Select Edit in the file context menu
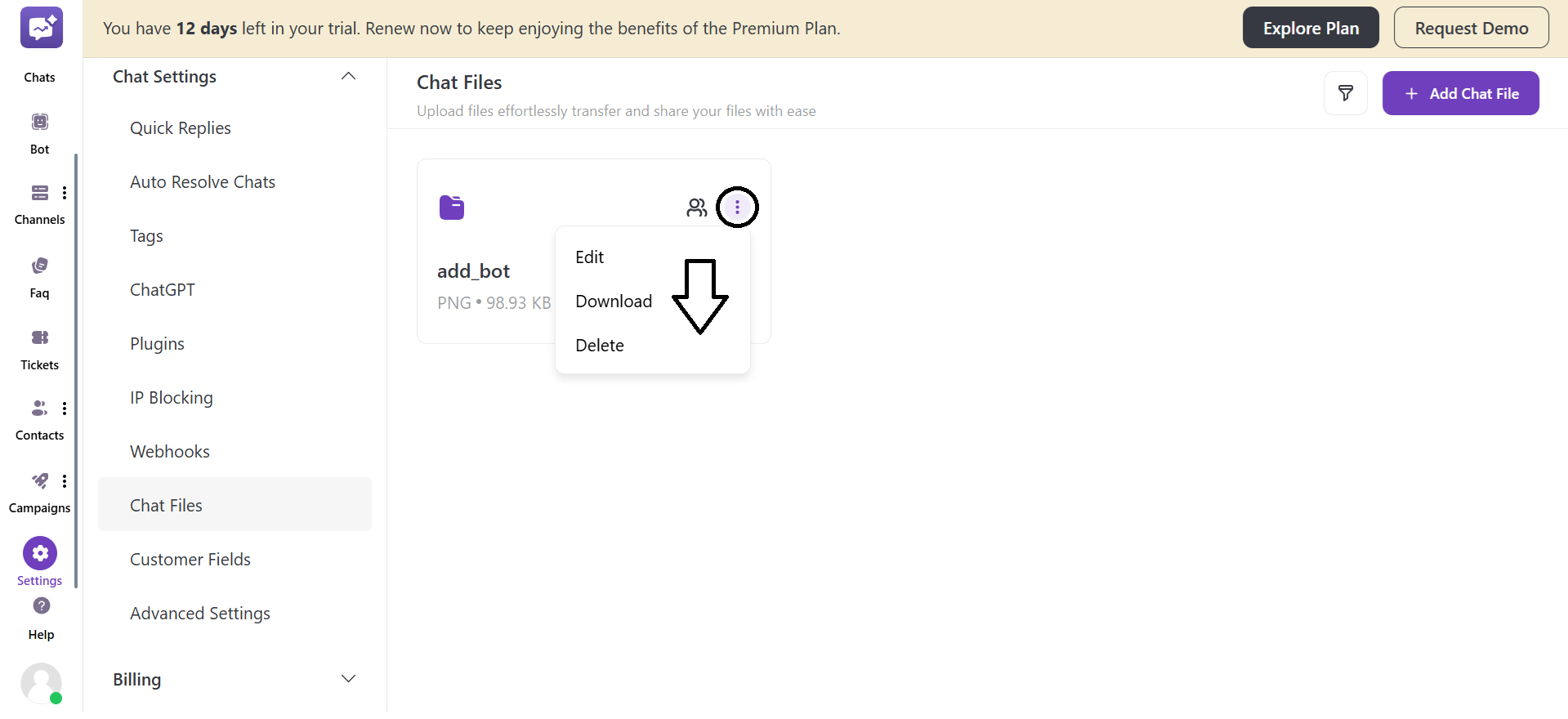Image resolution: width=1568 pixels, height=719 pixels. (x=590, y=256)
